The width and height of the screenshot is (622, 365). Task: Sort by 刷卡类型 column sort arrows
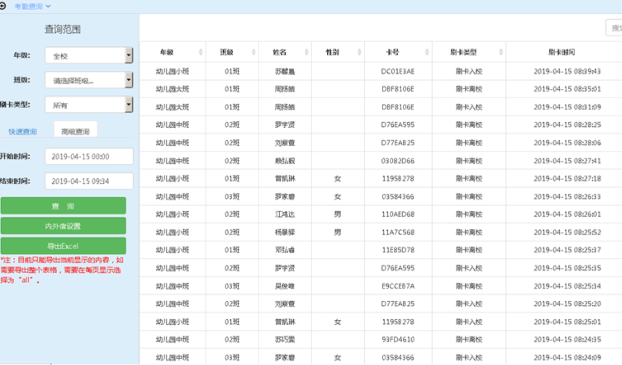click(x=501, y=52)
